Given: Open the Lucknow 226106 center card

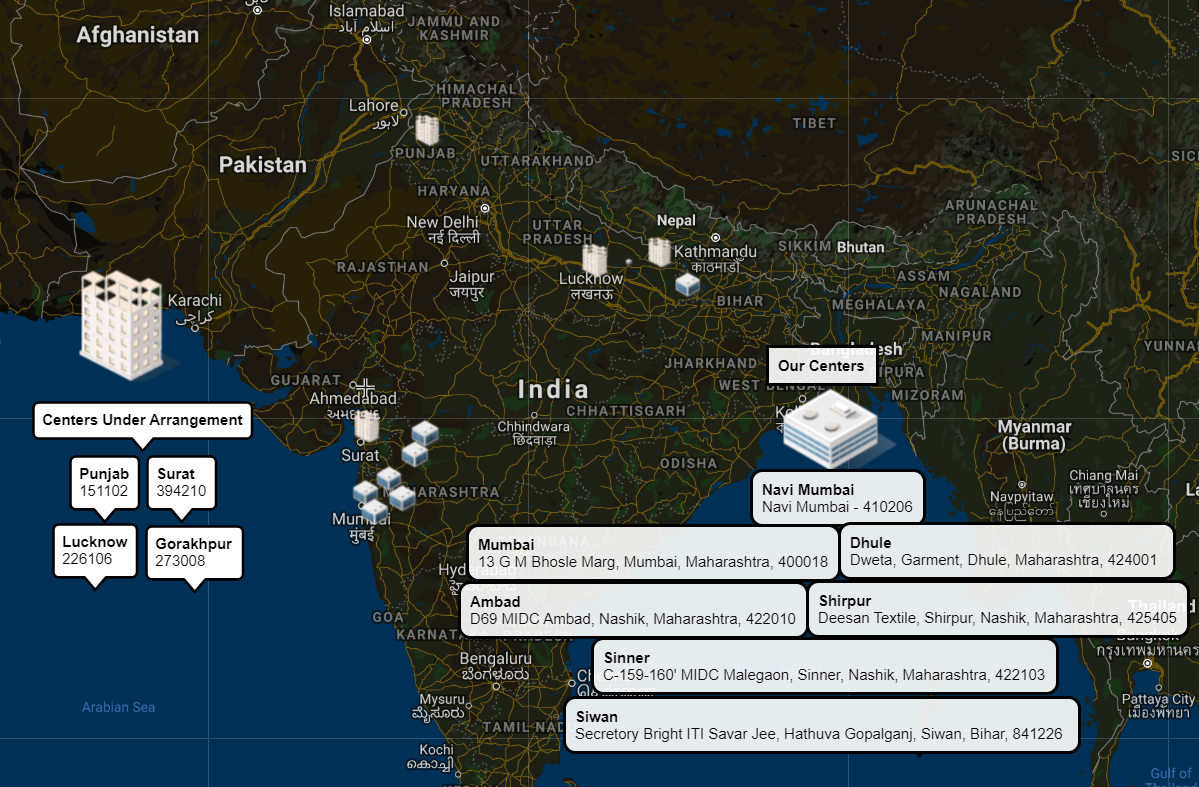Looking at the screenshot, I should pos(95,551).
